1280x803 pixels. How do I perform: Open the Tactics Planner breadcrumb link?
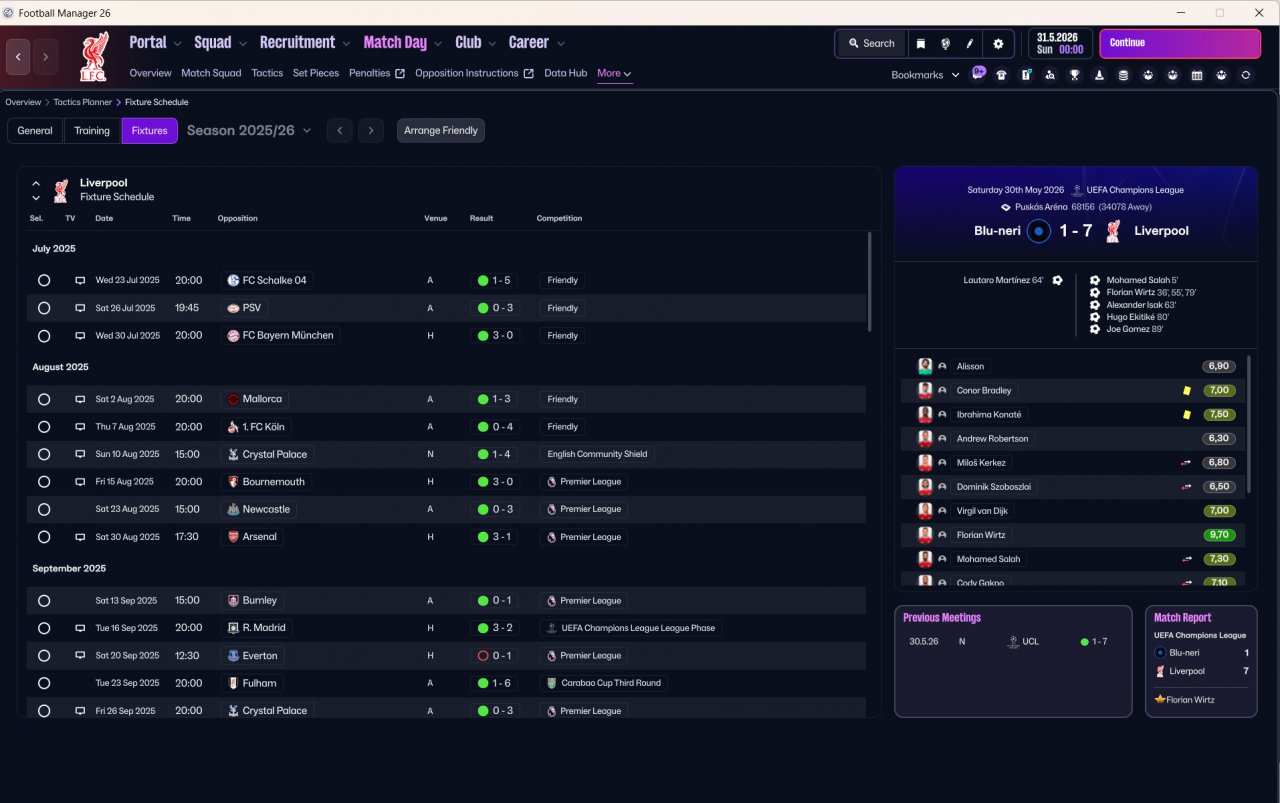click(83, 102)
